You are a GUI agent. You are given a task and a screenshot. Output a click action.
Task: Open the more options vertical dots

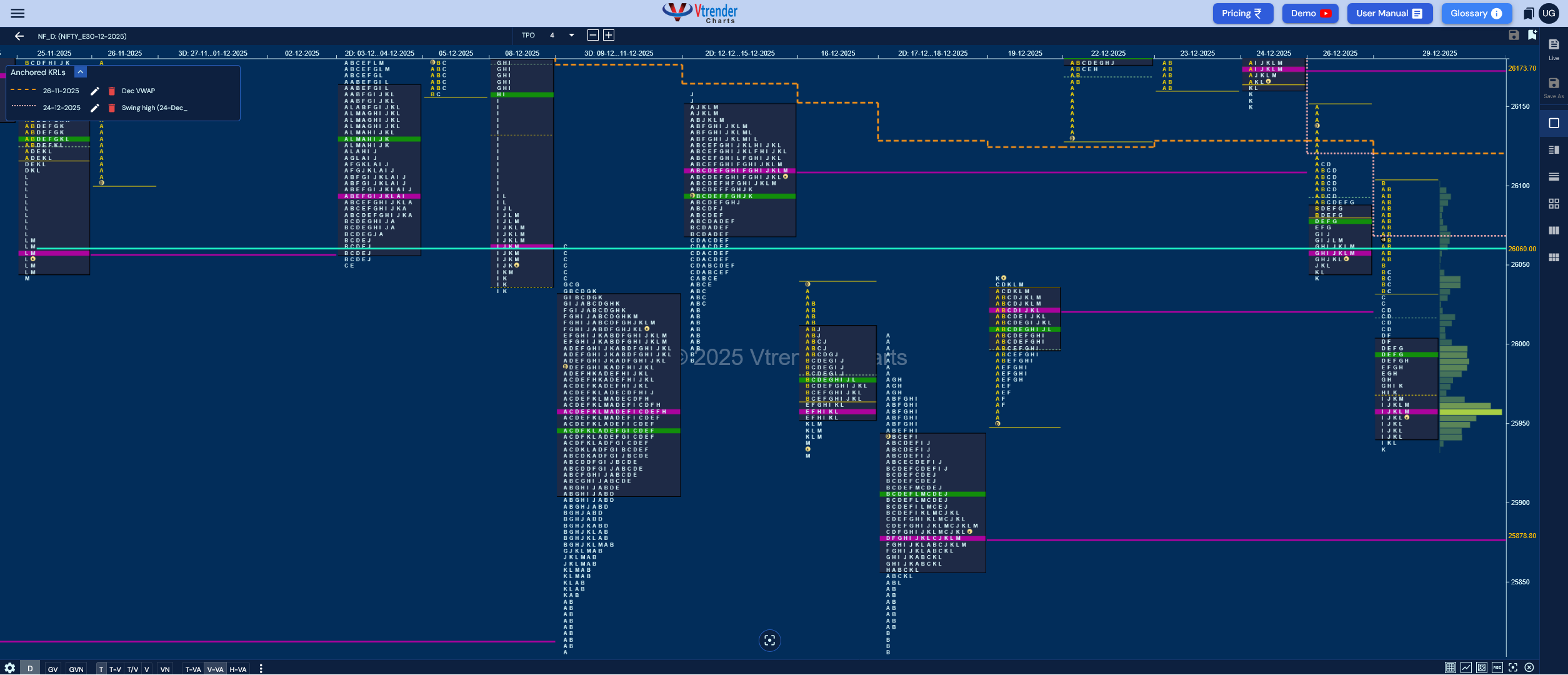pos(261,669)
